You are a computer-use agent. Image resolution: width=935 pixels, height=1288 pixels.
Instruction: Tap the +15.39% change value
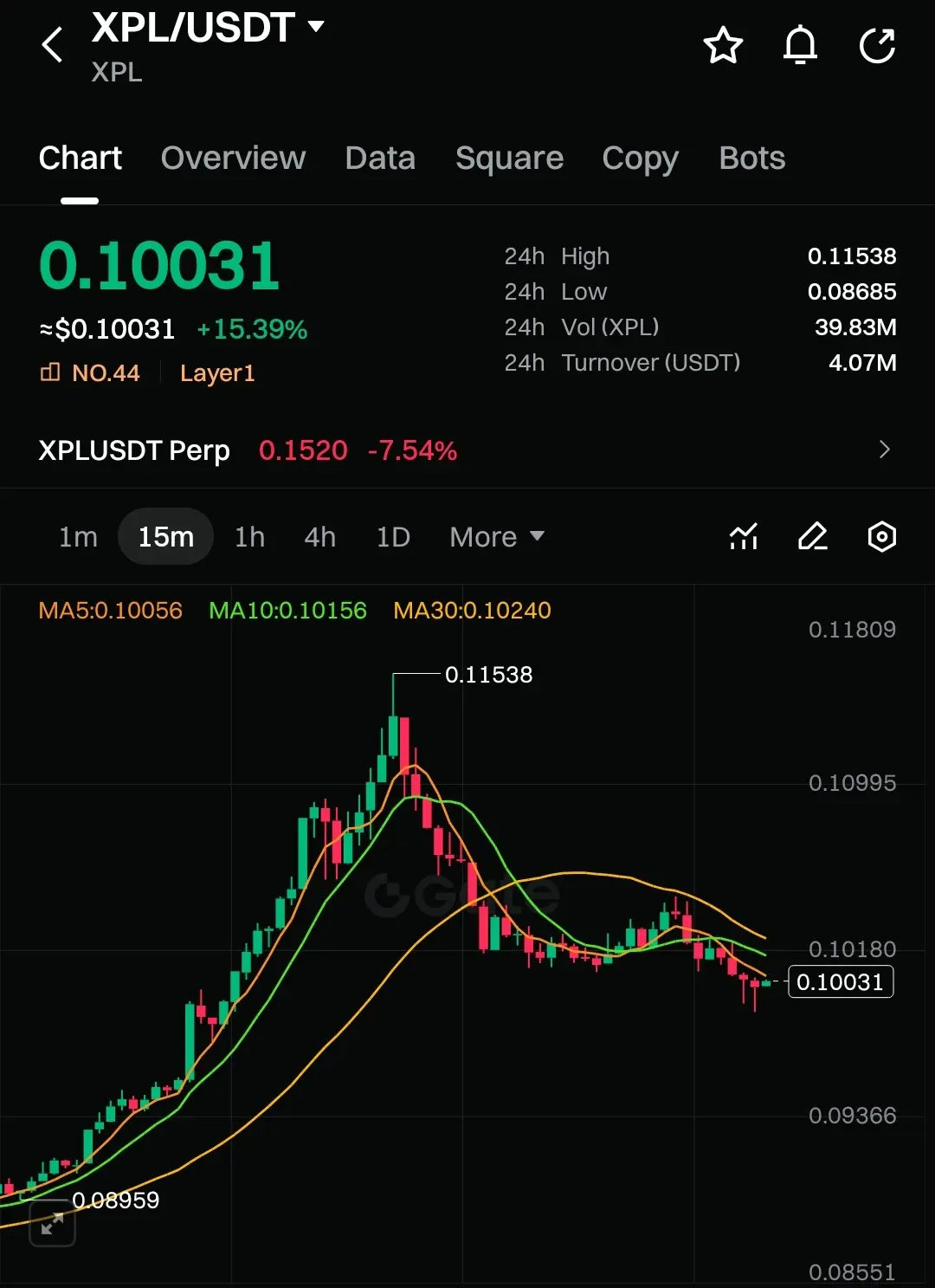(252, 329)
